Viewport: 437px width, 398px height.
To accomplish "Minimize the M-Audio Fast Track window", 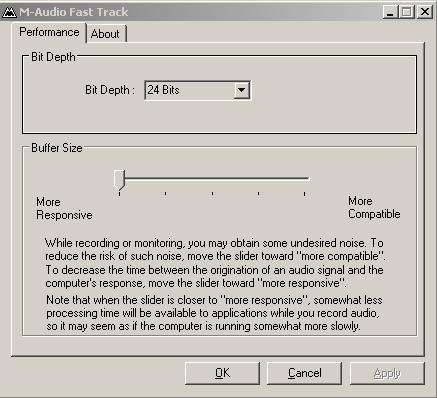I will pos(390,12).
